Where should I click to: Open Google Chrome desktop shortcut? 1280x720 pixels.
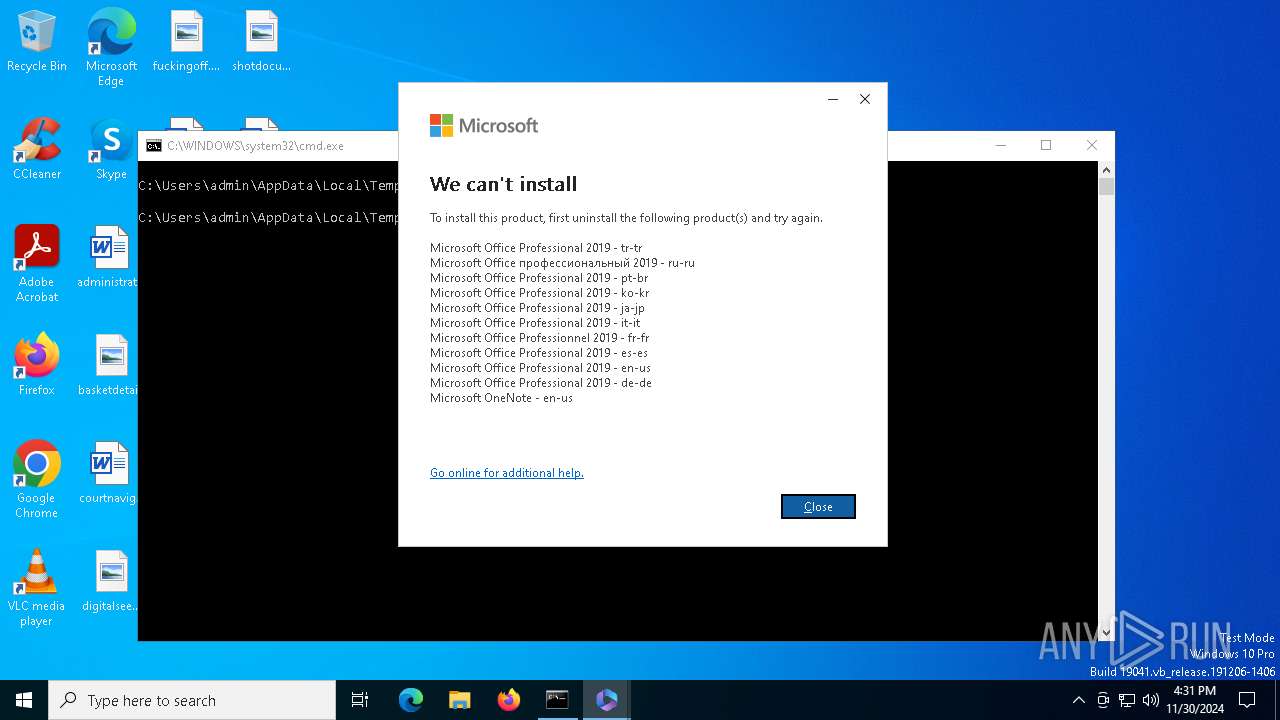coord(37,480)
